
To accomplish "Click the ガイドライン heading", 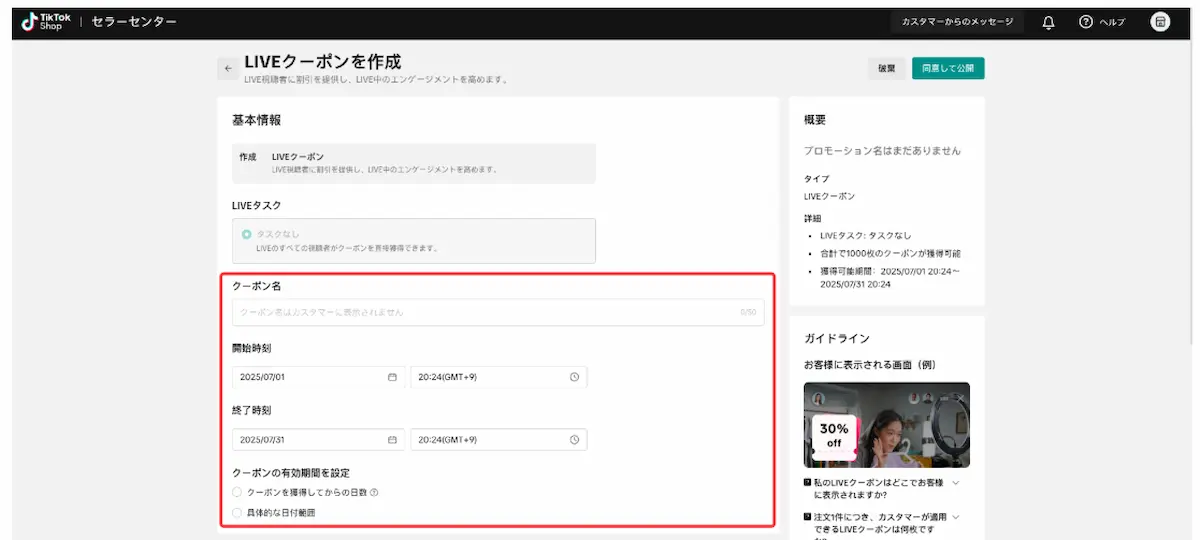I will coord(837,339).
